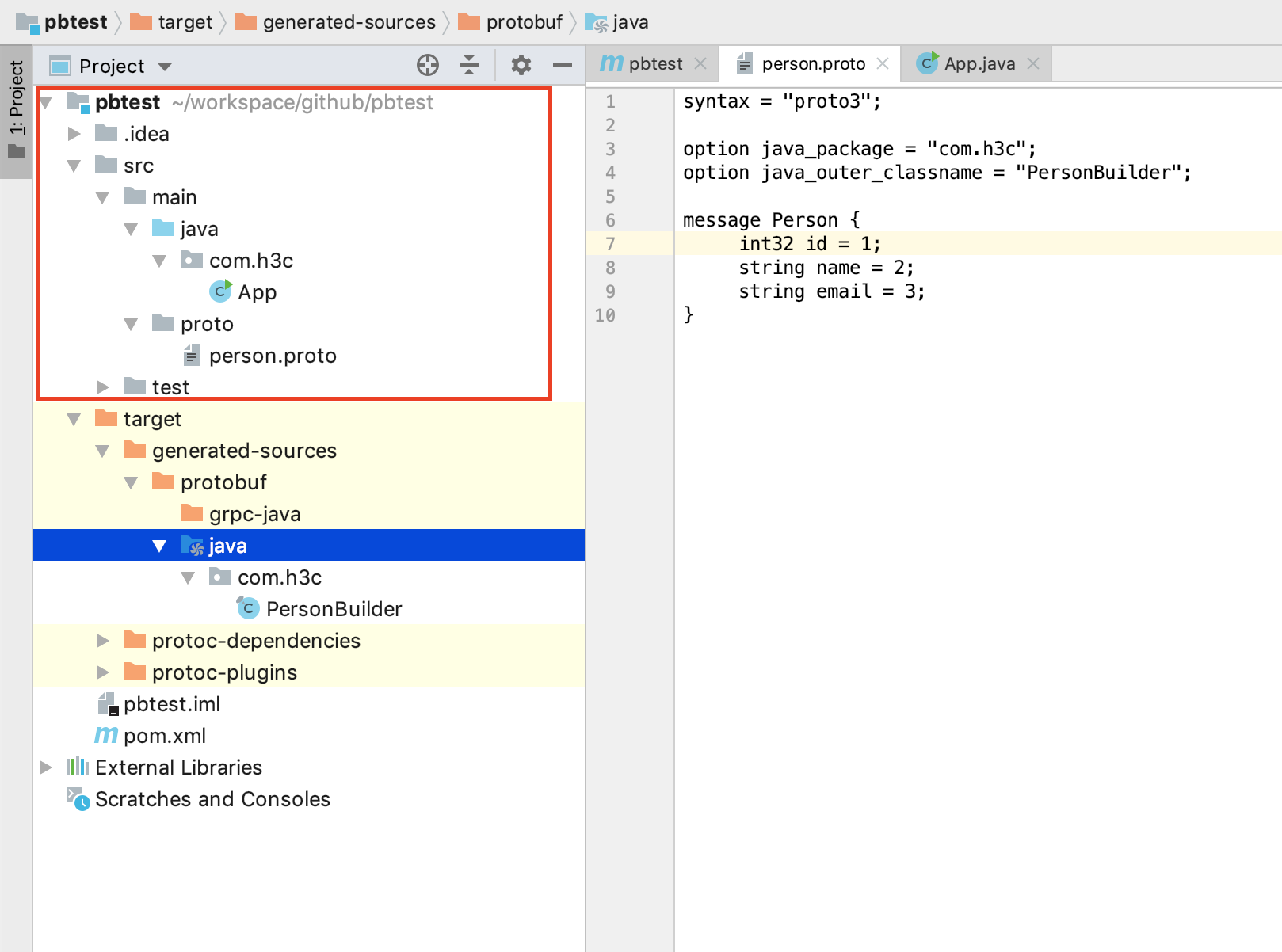Open the Project view dropdown

point(165,67)
